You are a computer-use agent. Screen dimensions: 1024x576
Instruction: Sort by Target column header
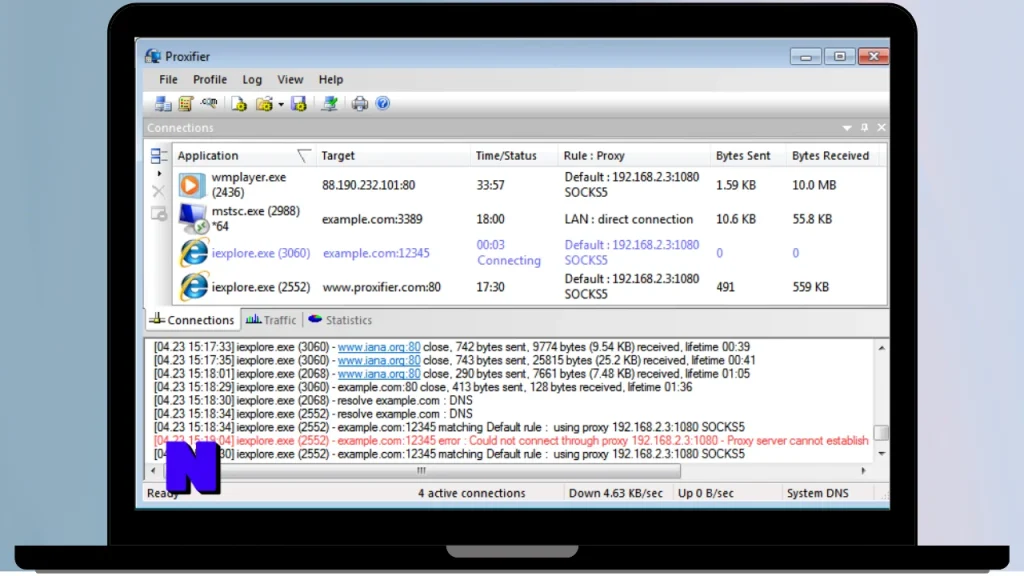click(x=392, y=155)
